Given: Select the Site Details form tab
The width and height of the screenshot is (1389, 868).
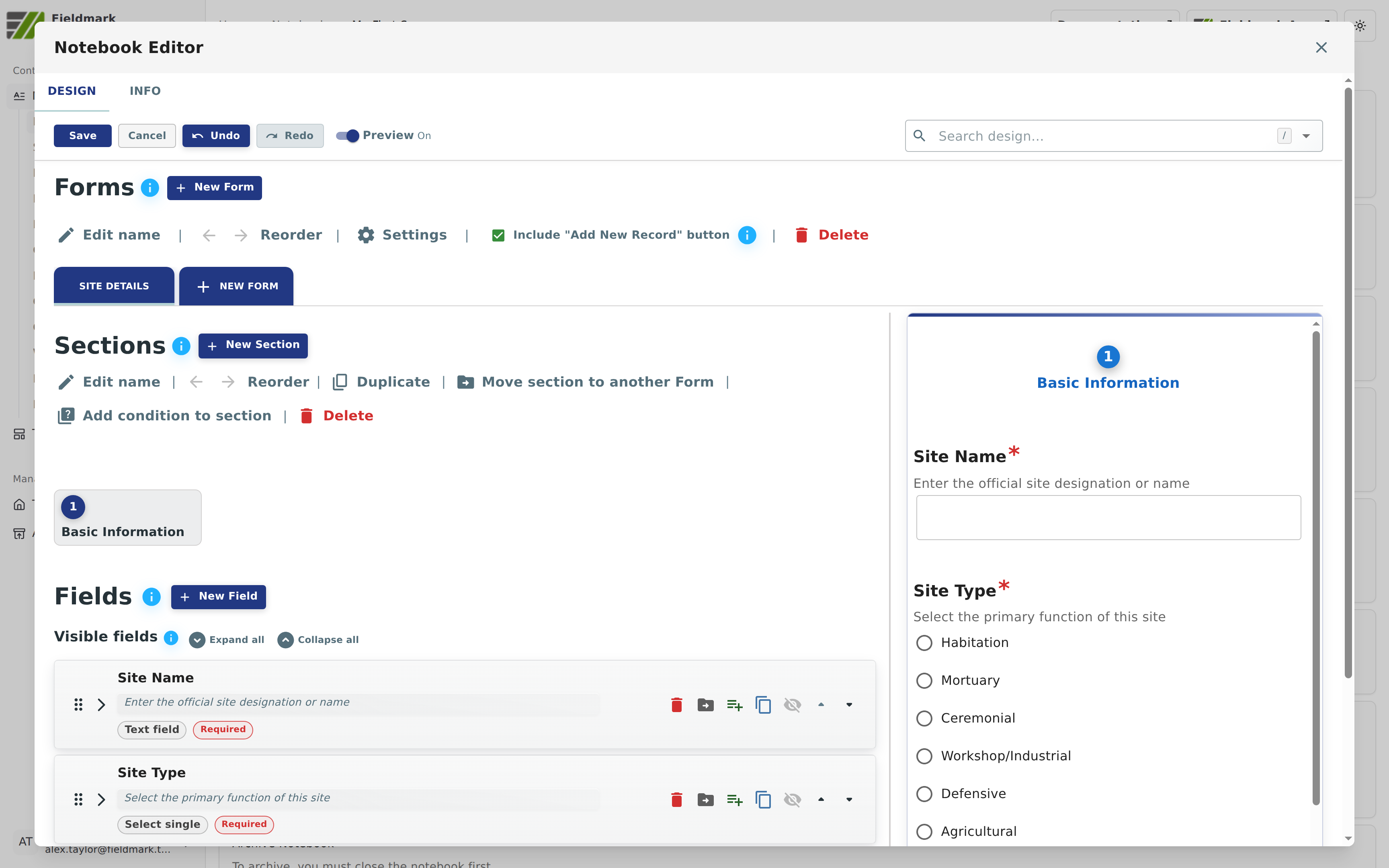Looking at the screenshot, I should coord(114,286).
